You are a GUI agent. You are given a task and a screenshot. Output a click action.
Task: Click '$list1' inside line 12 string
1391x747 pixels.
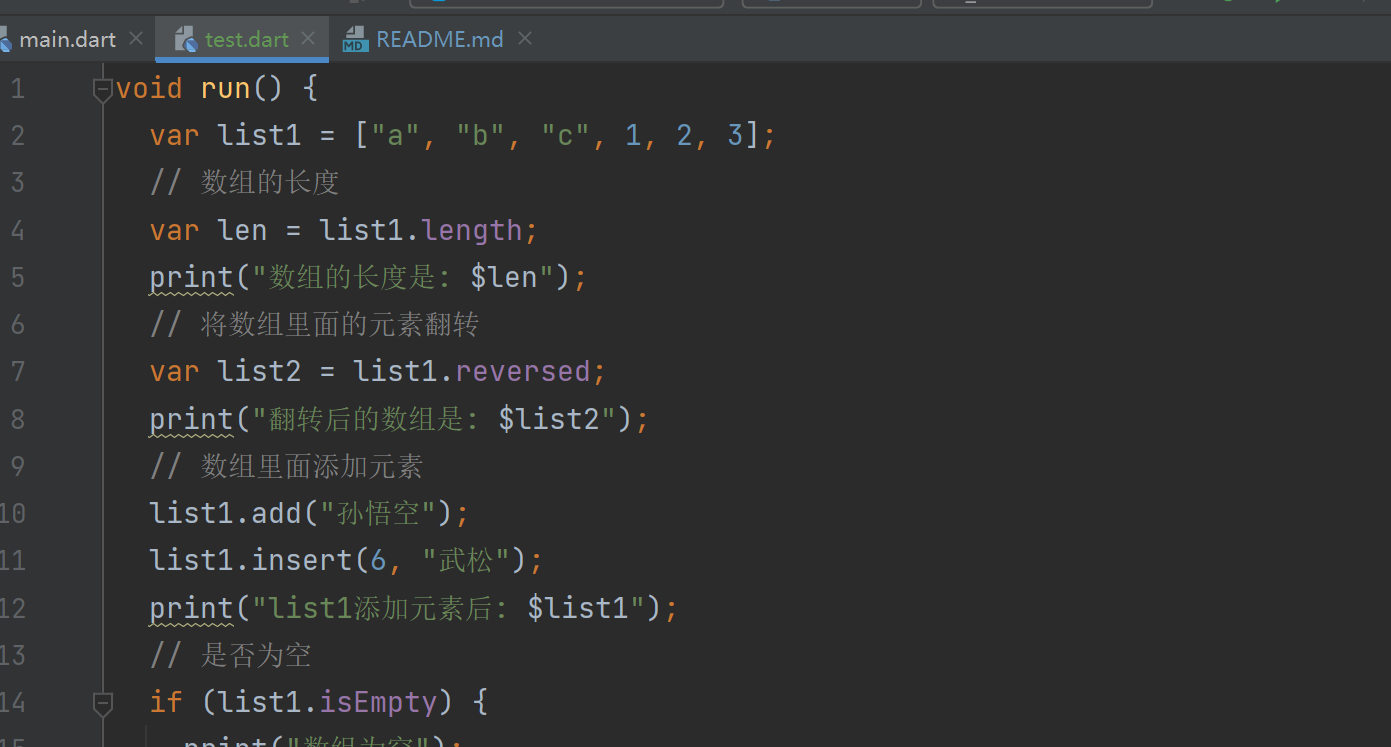577,608
